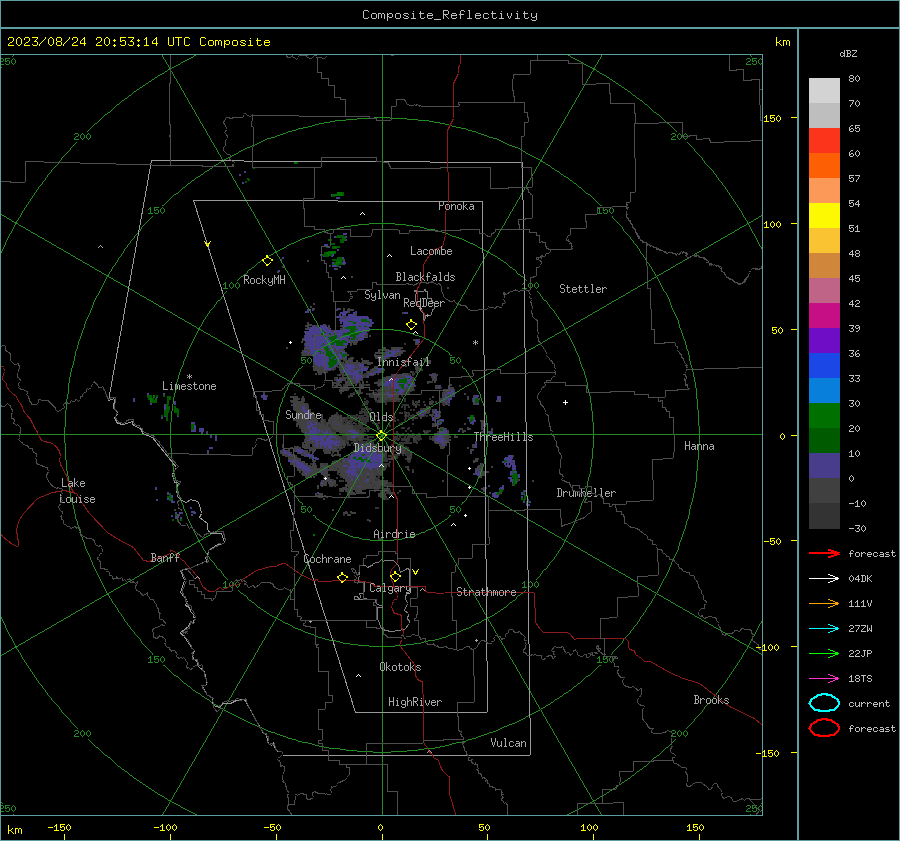Click the Airdrie label
This screenshot has width=900, height=841.
[394, 534]
